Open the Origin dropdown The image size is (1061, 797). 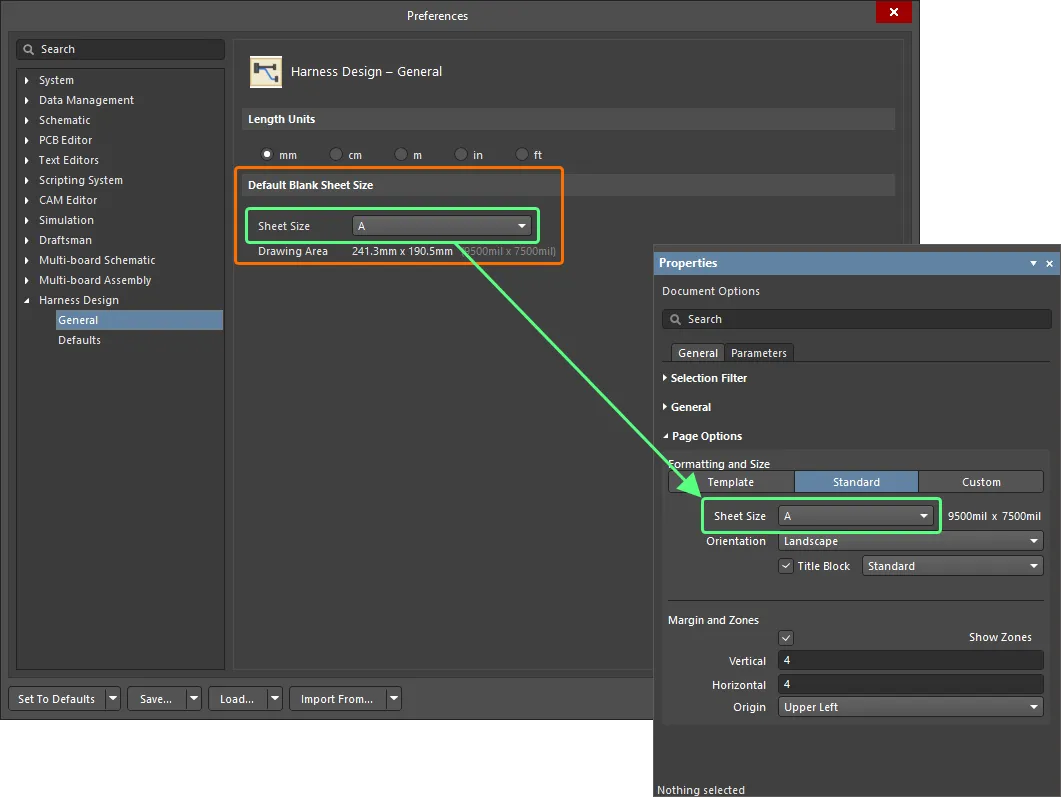click(910, 707)
